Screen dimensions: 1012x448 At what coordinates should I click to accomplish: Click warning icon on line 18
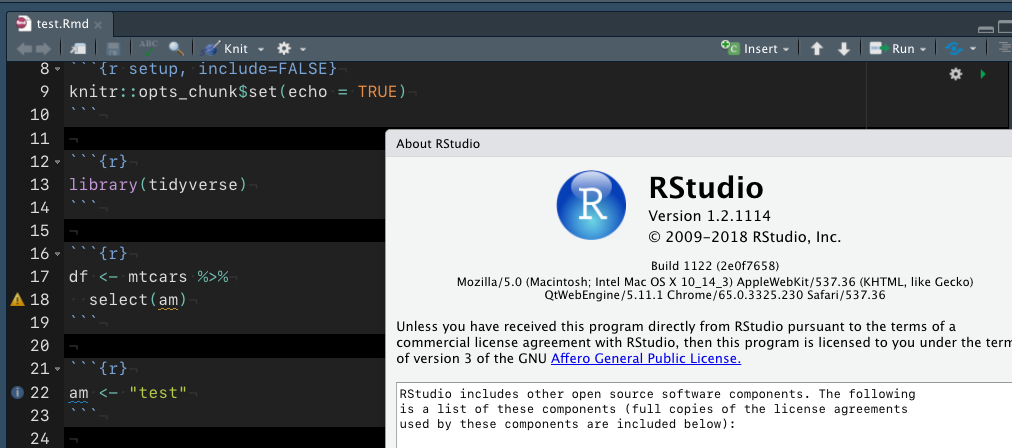[x=17, y=300]
